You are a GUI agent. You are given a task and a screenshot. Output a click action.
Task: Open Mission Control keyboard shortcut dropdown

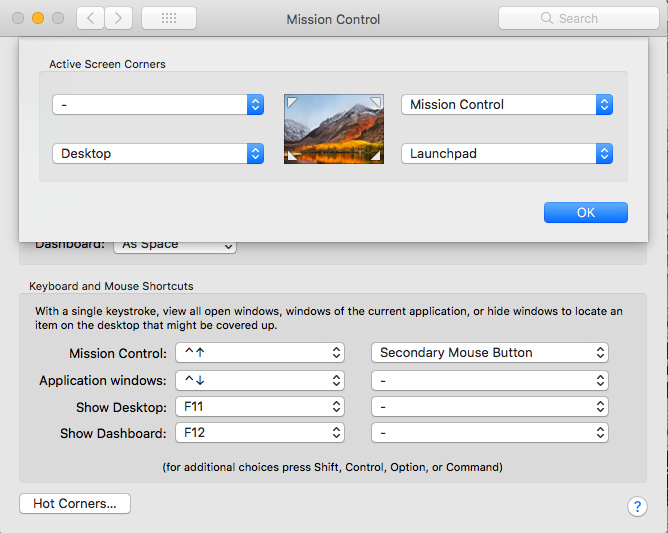click(260, 352)
